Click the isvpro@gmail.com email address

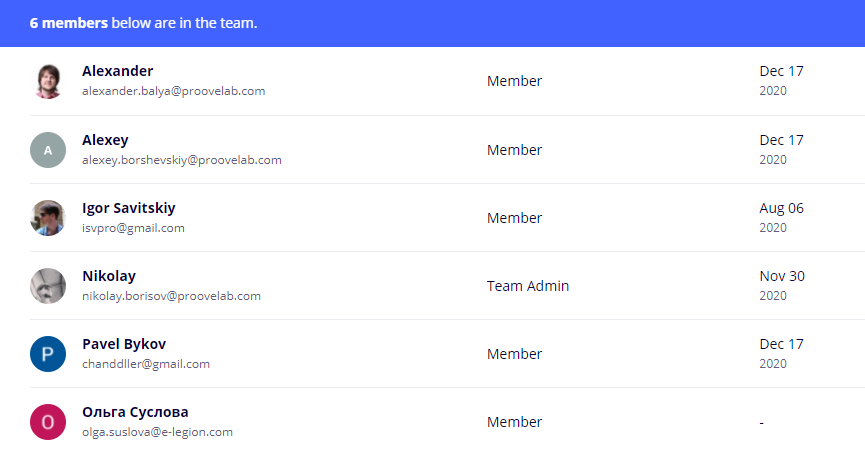pyautogui.click(x=133, y=227)
